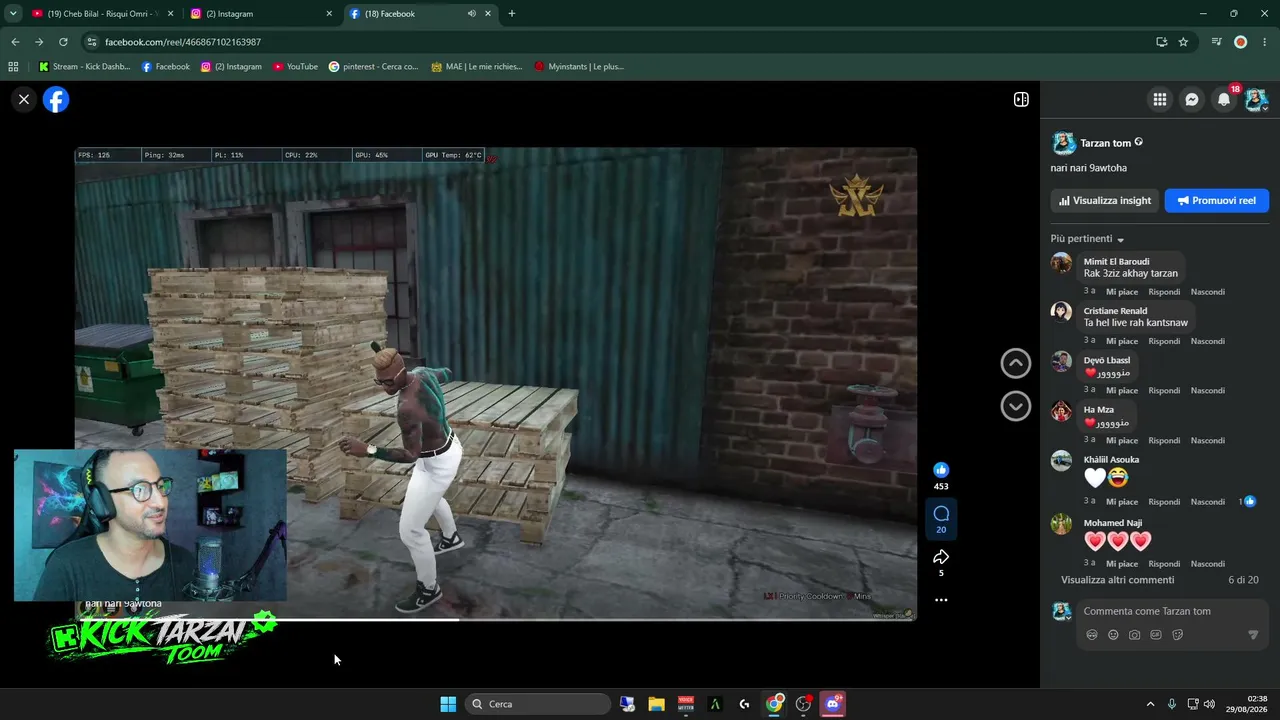Go to Facebook home via the logo
Screen dimensions: 1280x720
56,99
